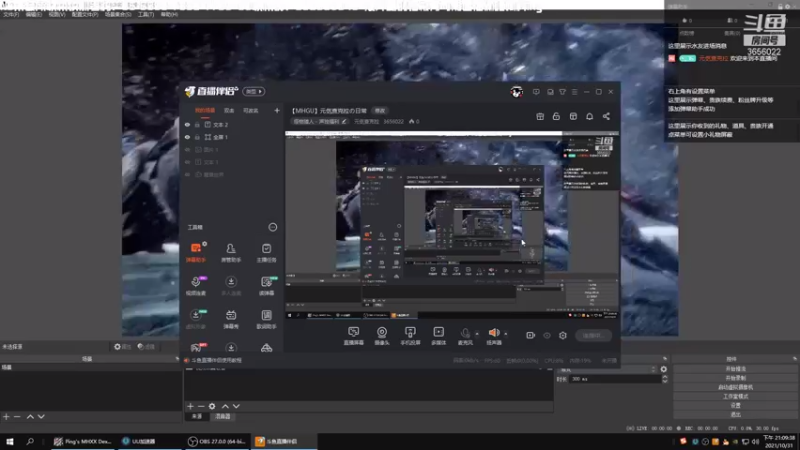This screenshot has width=800, height=450.
Task: Open the gift box icon in header
Action: click(540, 116)
